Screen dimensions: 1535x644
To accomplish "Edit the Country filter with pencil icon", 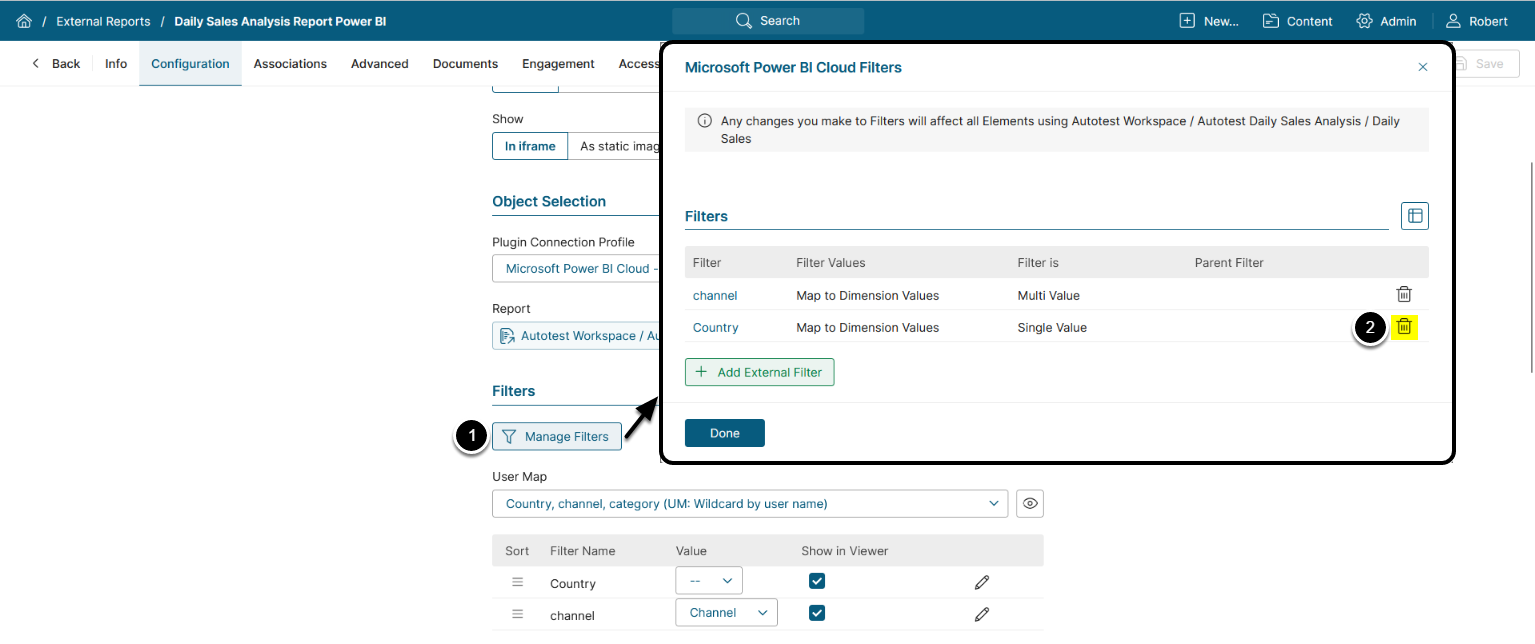I will 981,583.
